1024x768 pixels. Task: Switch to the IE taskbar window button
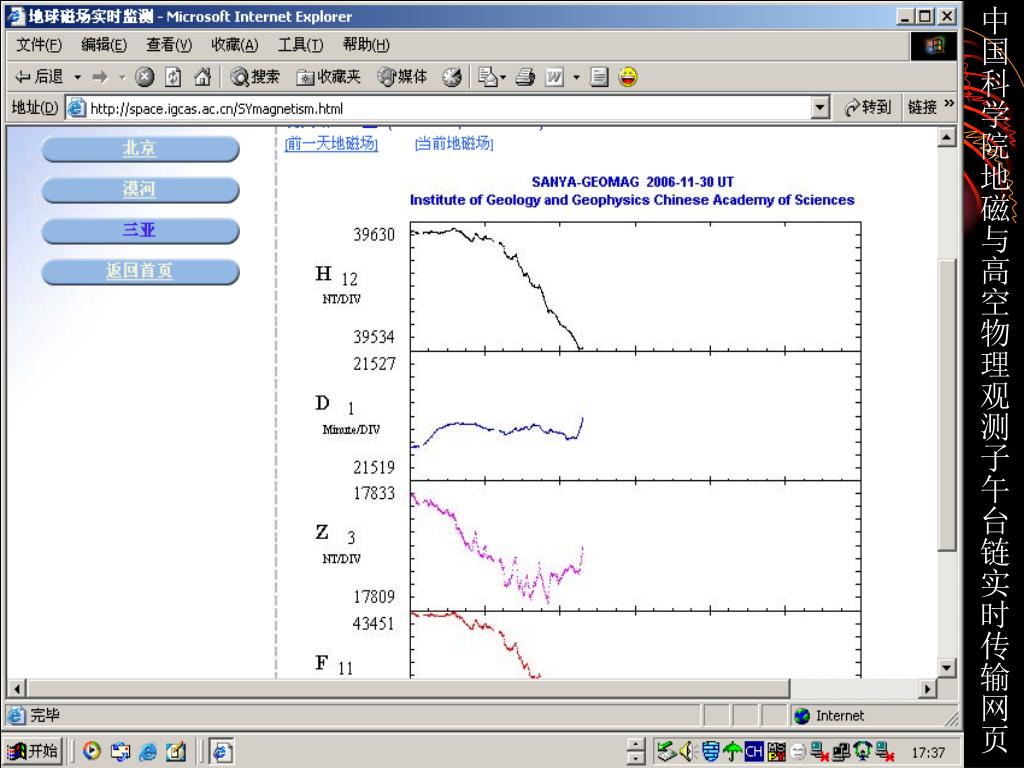tap(222, 752)
